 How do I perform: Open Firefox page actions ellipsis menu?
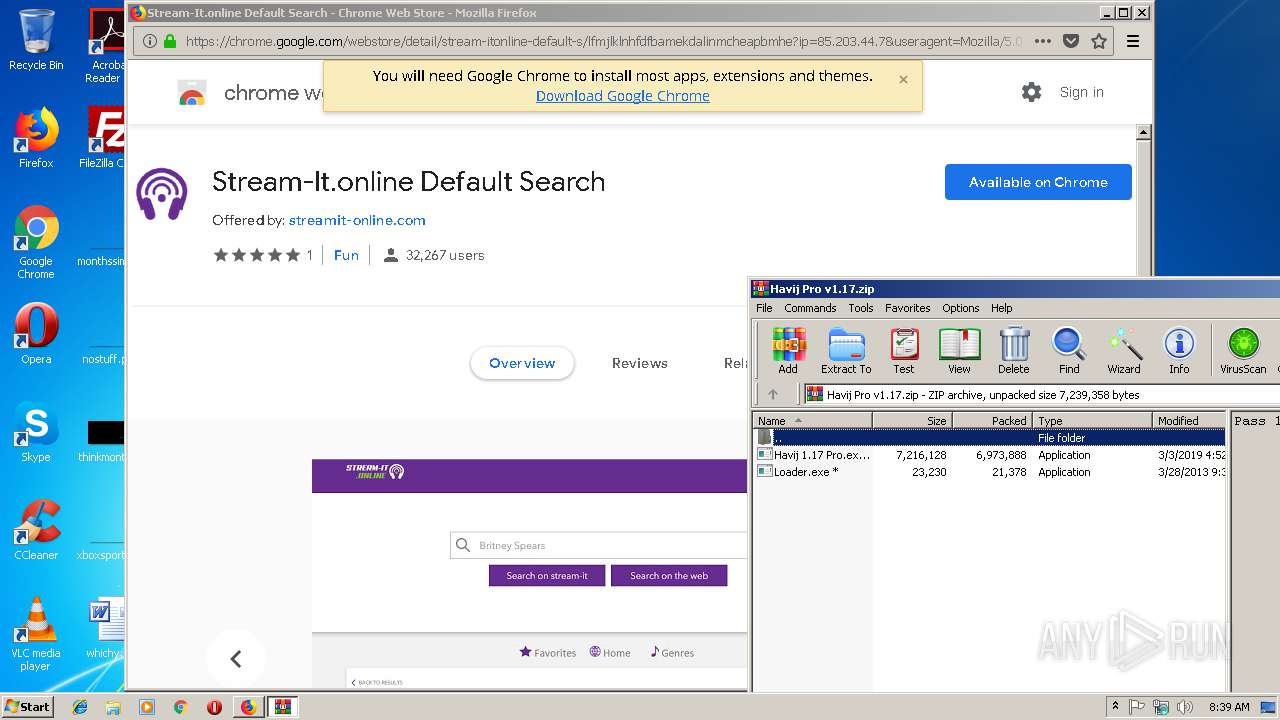[x=1042, y=41]
